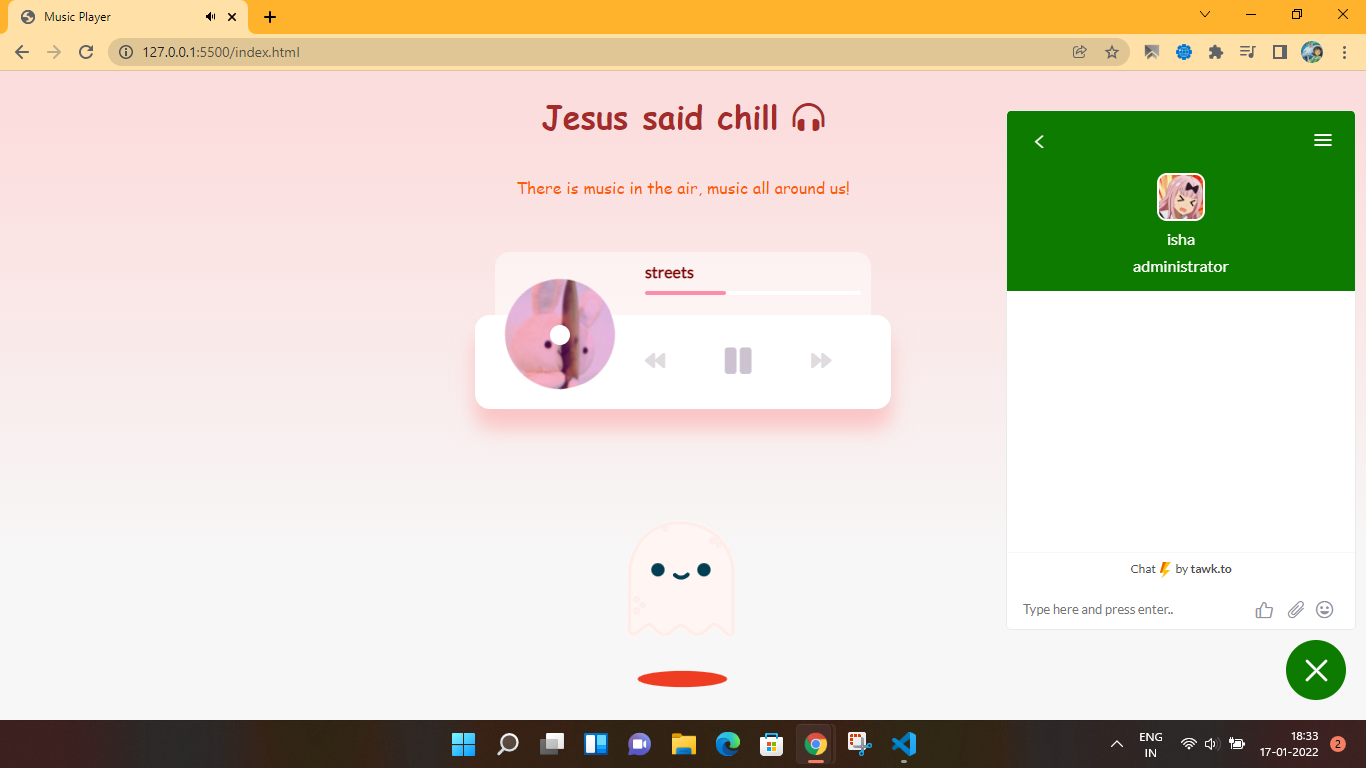1366x768 pixels.
Task: Click the Jesus said chill heading
Action: (683, 118)
